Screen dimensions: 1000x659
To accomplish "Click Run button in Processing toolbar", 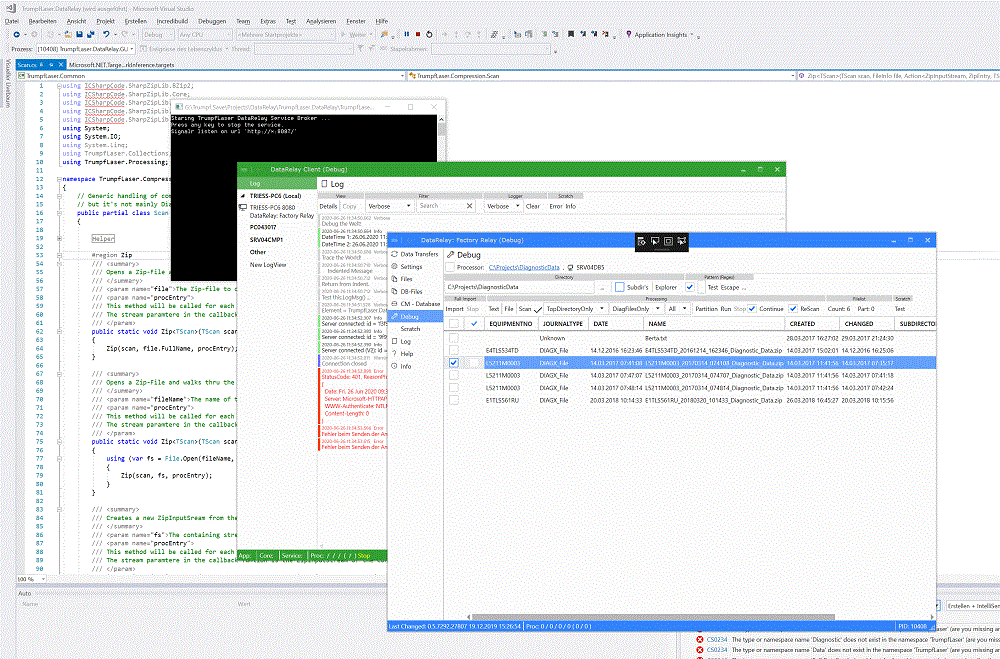I will click(x=726, y=309).
